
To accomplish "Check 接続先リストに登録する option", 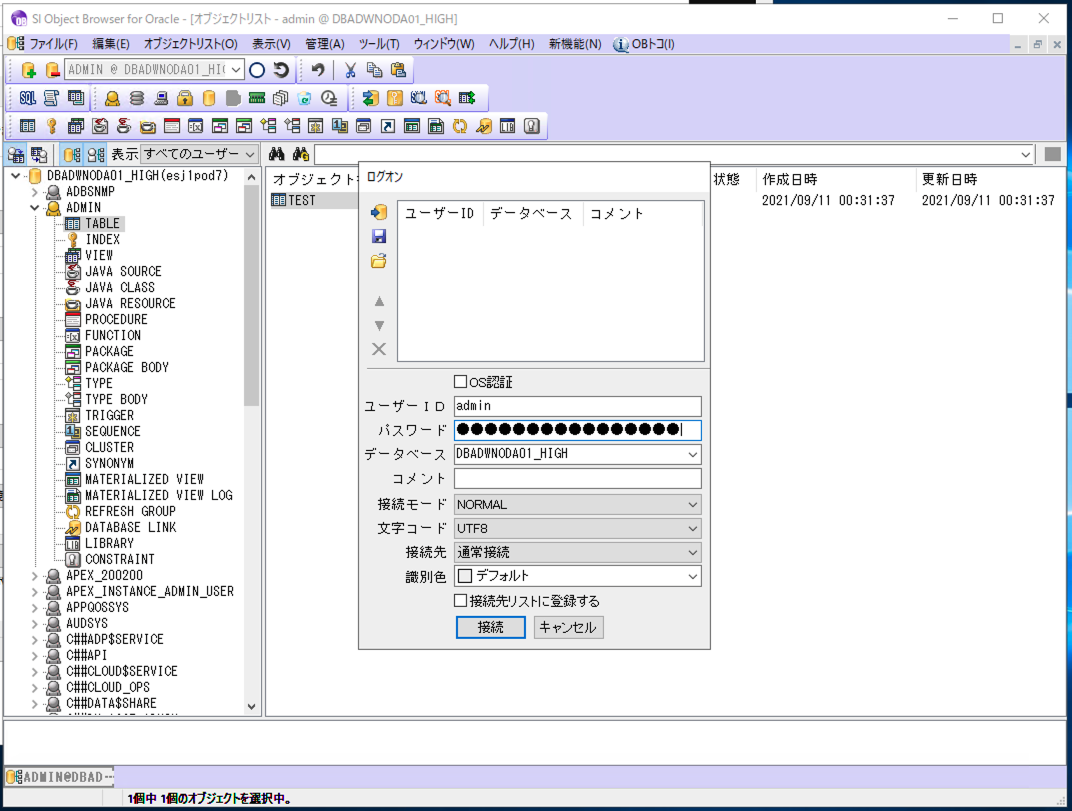I will tap(460, 600).
